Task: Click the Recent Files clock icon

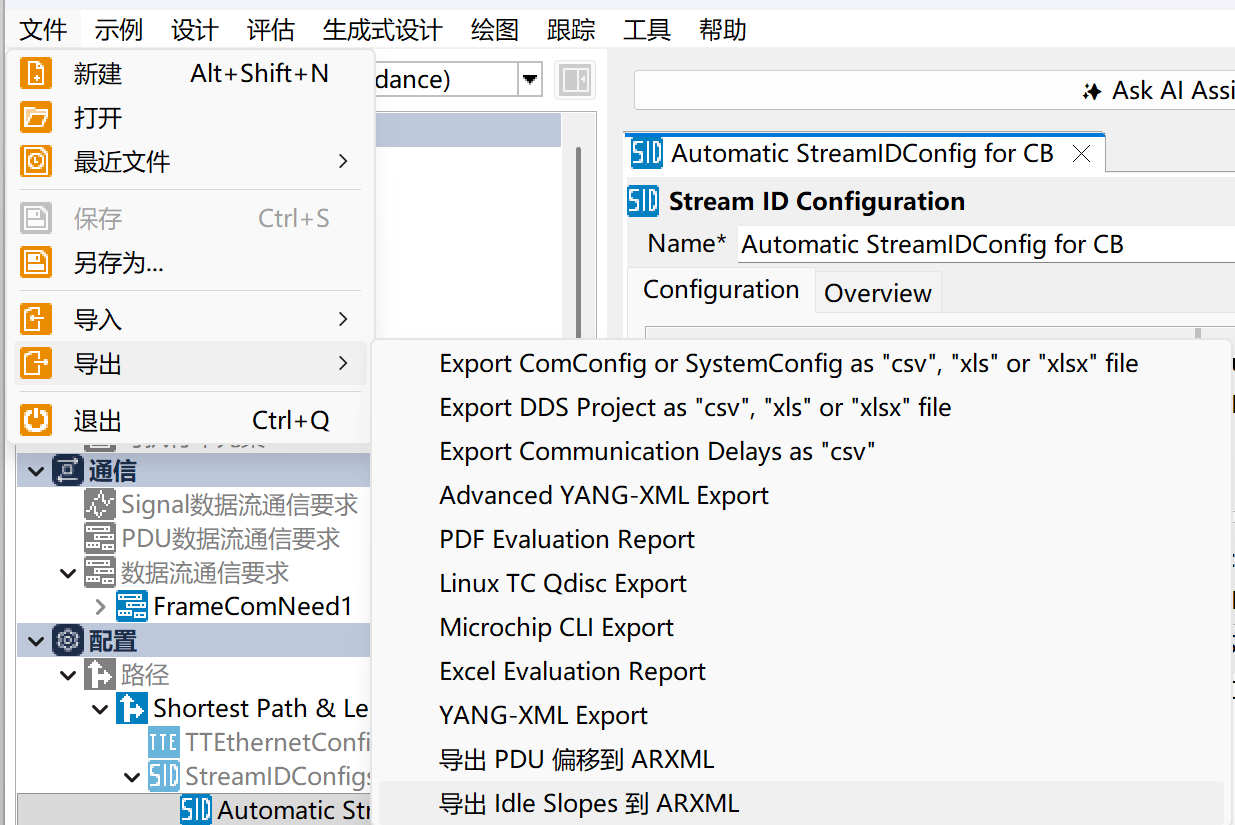Action: 36,162
